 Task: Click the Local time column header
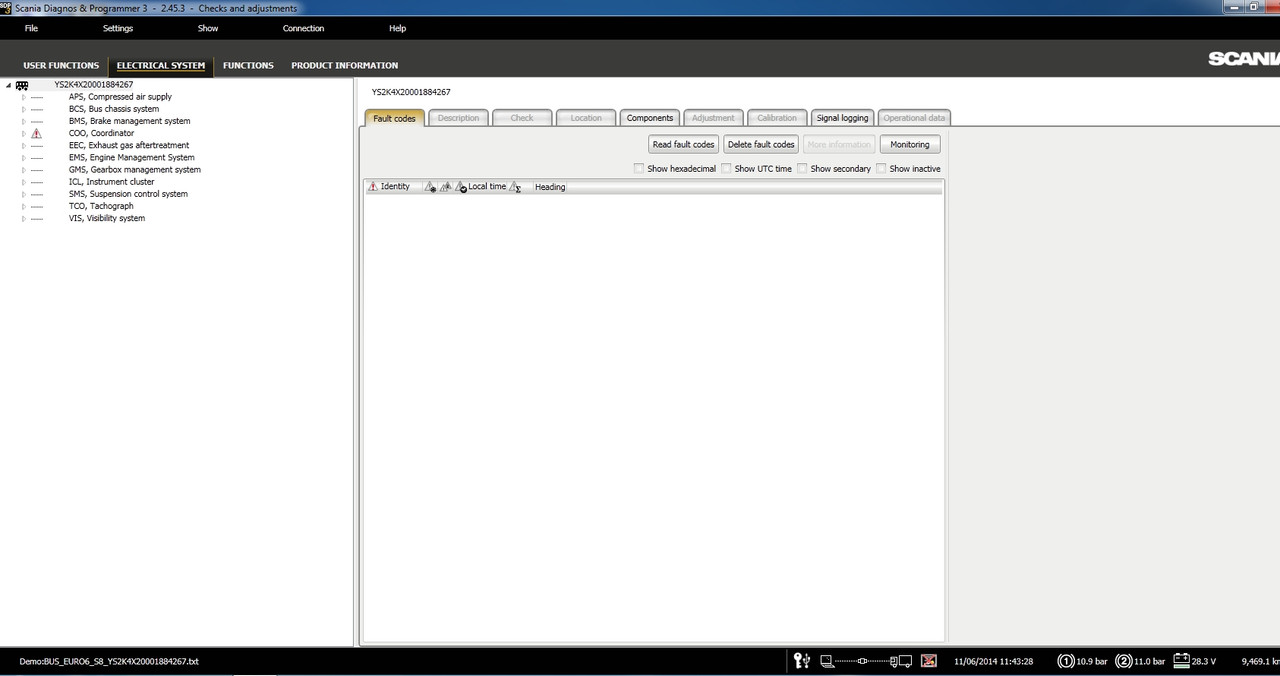pos(487,187)
